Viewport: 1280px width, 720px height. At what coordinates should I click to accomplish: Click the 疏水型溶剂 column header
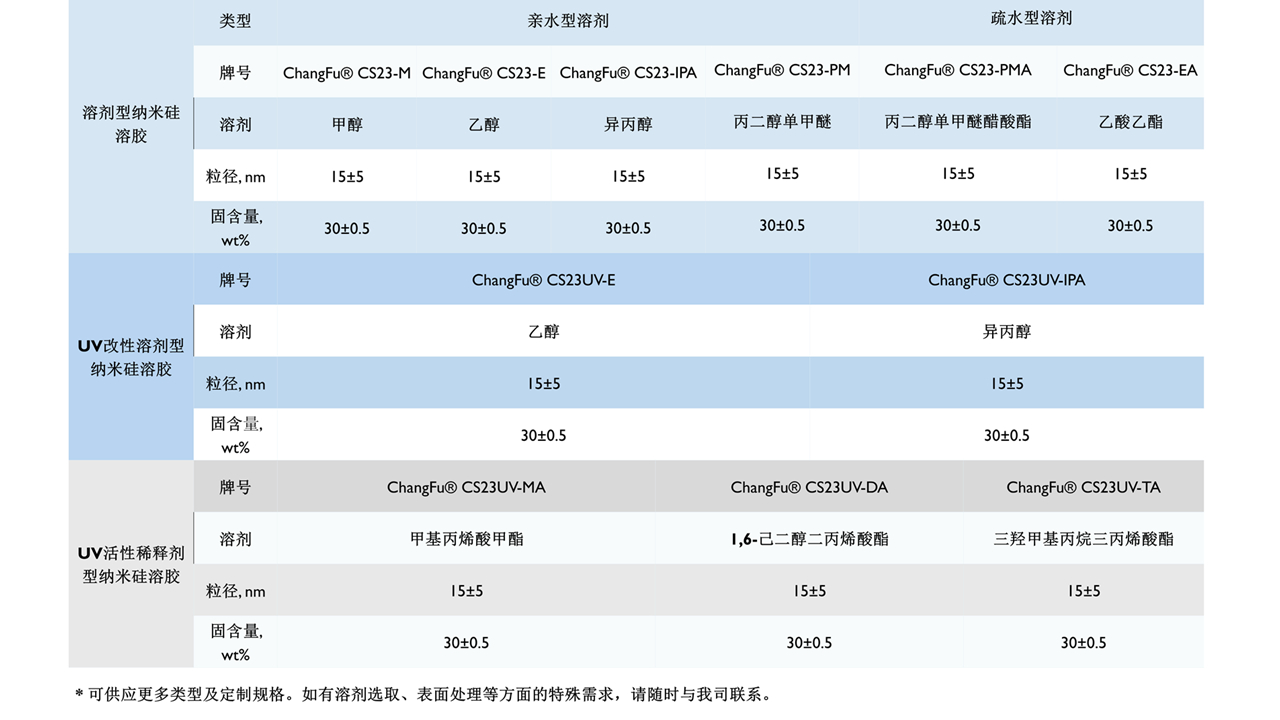[x=1031, y=18]
